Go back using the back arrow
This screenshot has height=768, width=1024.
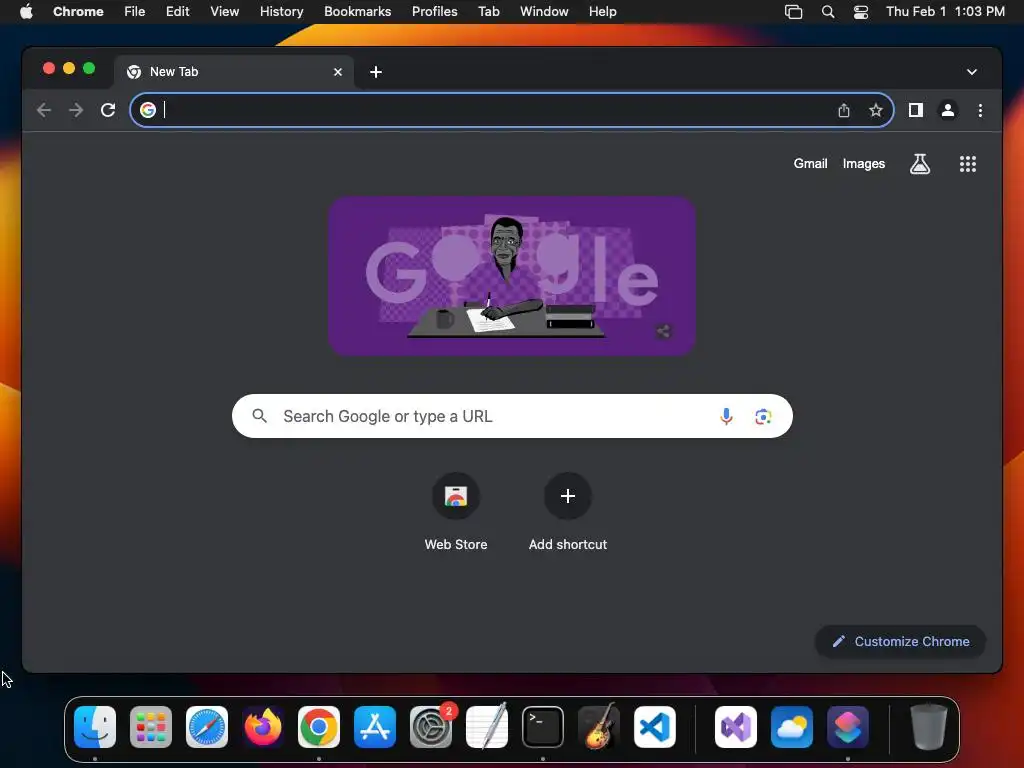tap(44, 110)
